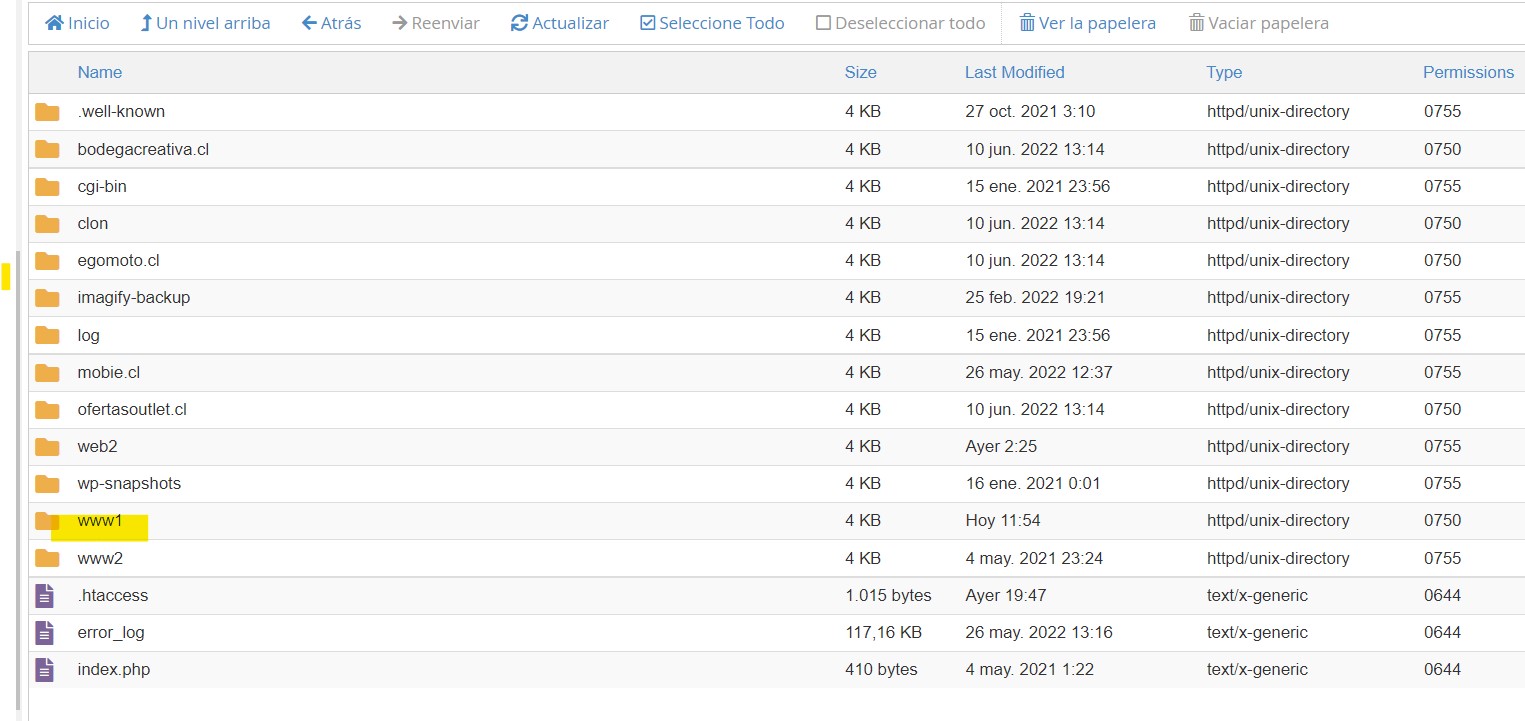Click the .well-known folder icon
Image resolution: width=1525 pixels, height=721 pixels.
click(47, 112)
